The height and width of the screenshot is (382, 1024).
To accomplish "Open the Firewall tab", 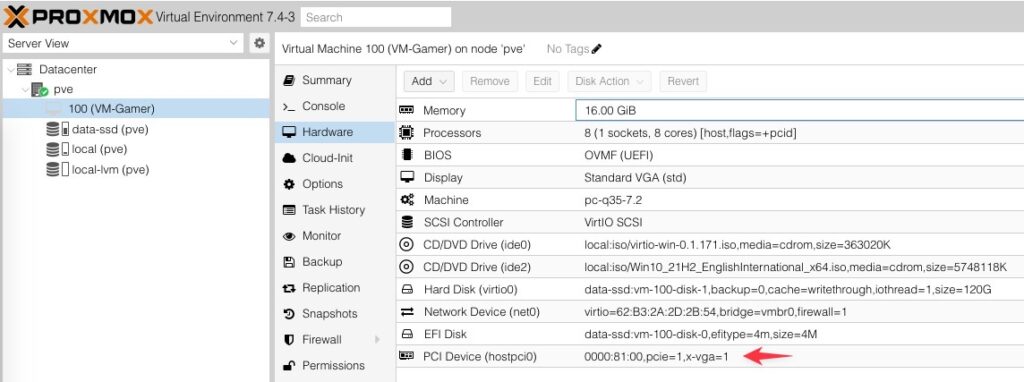I will 335,340.
